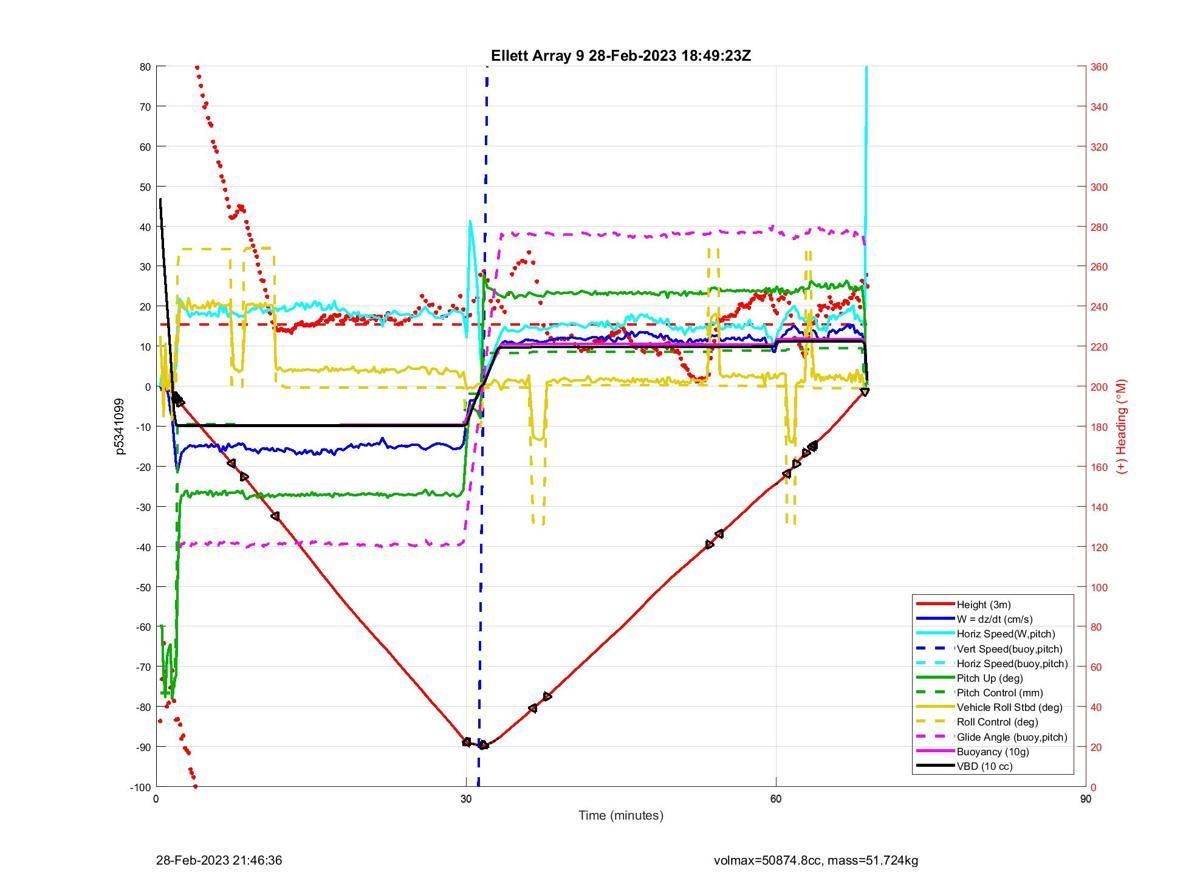Viewport: 1200px width, 885px height.
Task: Choose the "Vehicle Roll Stbd (deg)" legend entry
Action: 1010,707
